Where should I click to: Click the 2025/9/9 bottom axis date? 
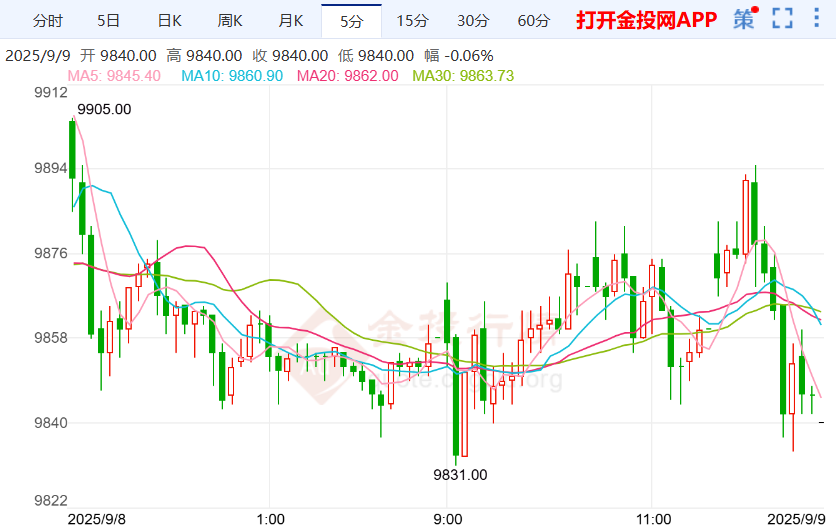tap(796, 519)
